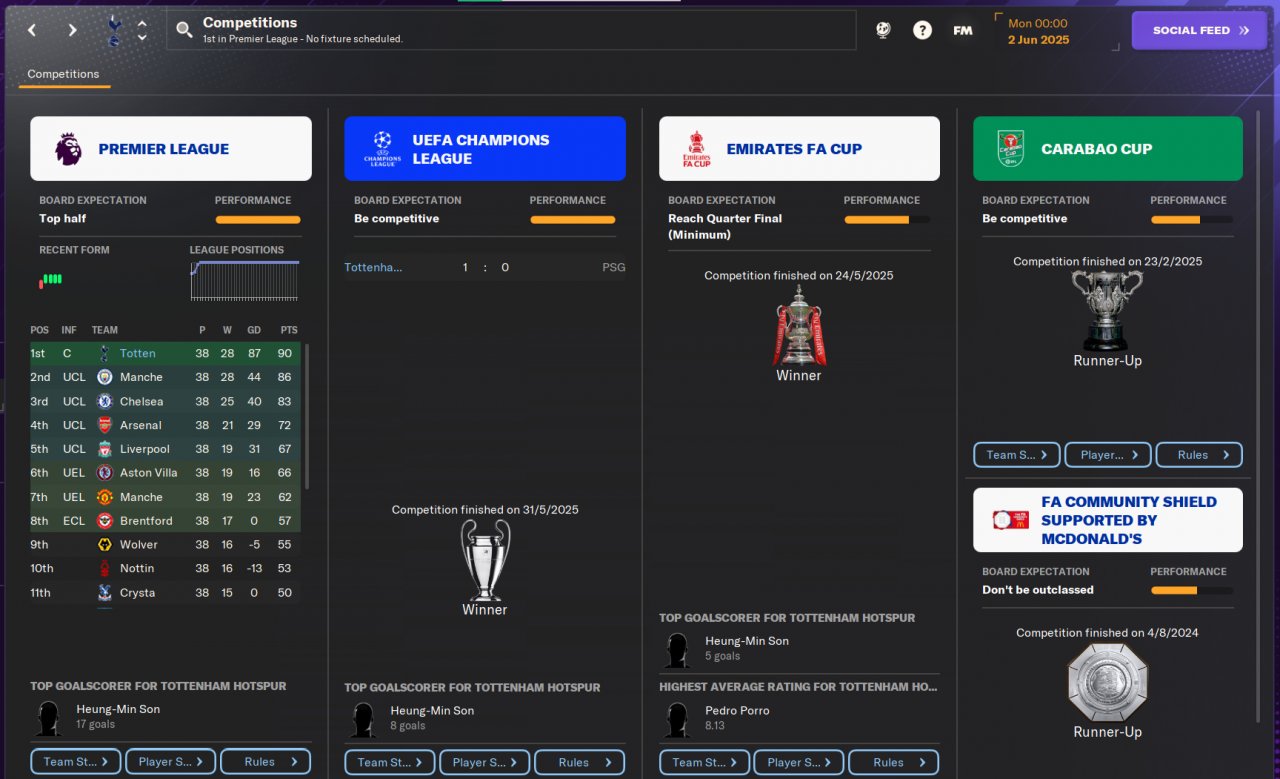This screenshot has height=779, width=1280.
Task: Open Premier League Team Stats button
Action: click(x=76, y=762)
